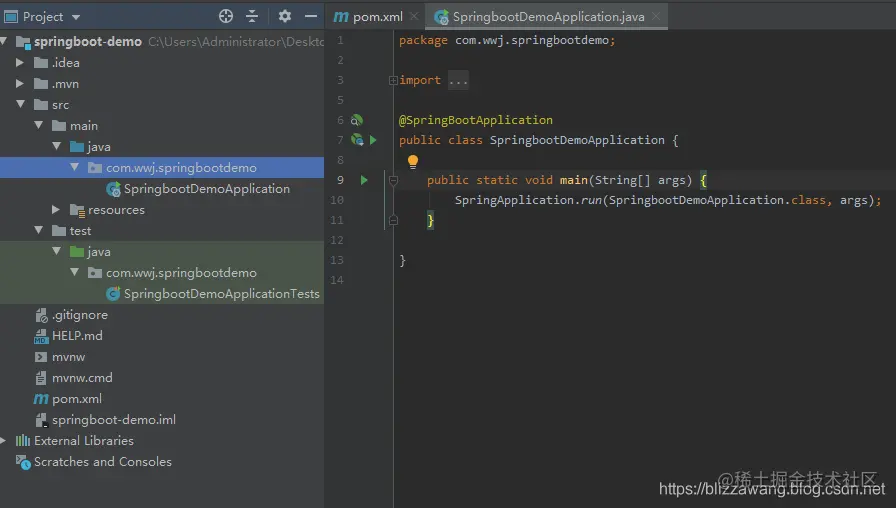Hide the Project panel with minus icon

(311, 17)
